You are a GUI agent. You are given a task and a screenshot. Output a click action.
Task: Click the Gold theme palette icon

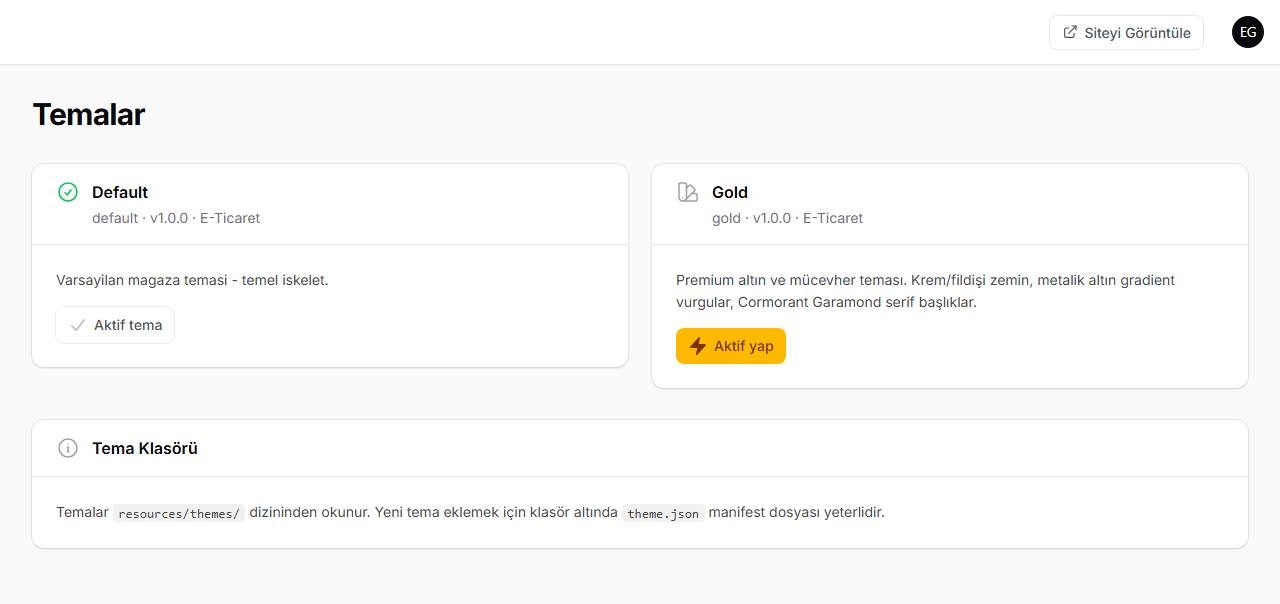tap(688, 192)
